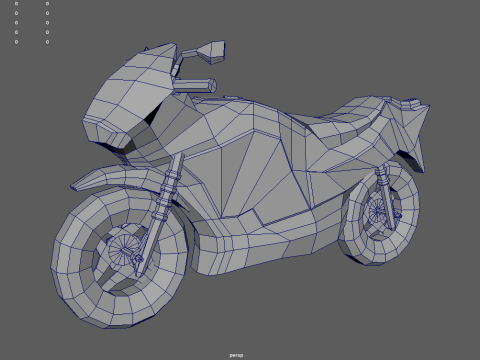Select the cylindrical handlebar grip
Screen dimensions: 480x360
click(x=195, y=85)
